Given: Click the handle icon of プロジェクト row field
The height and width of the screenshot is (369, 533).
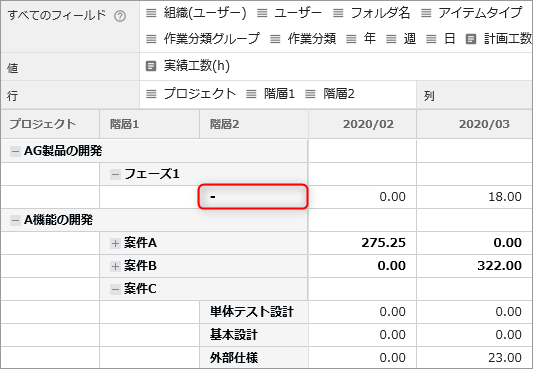Looking at the screenshot, I should 151,93.
